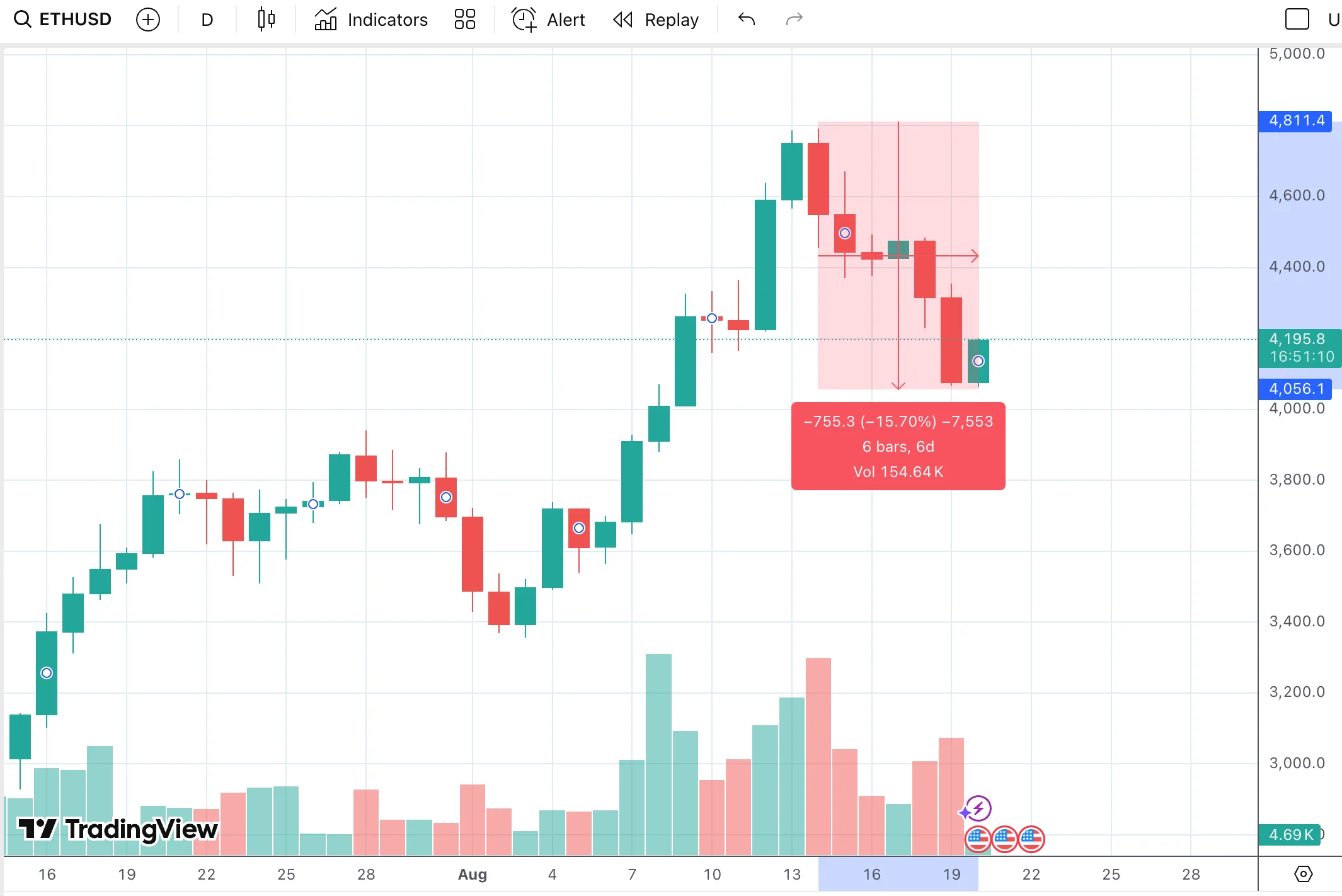Open chart settings gear icon
This screenshot has height=896, width=1342.
coord(1303,874)
